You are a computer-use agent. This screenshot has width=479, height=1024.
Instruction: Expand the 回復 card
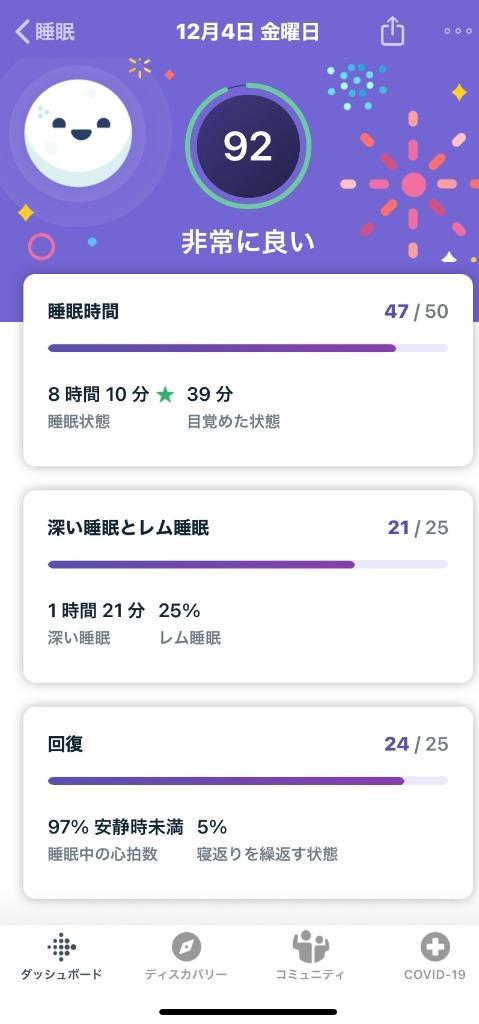click(x=248, y=803)
